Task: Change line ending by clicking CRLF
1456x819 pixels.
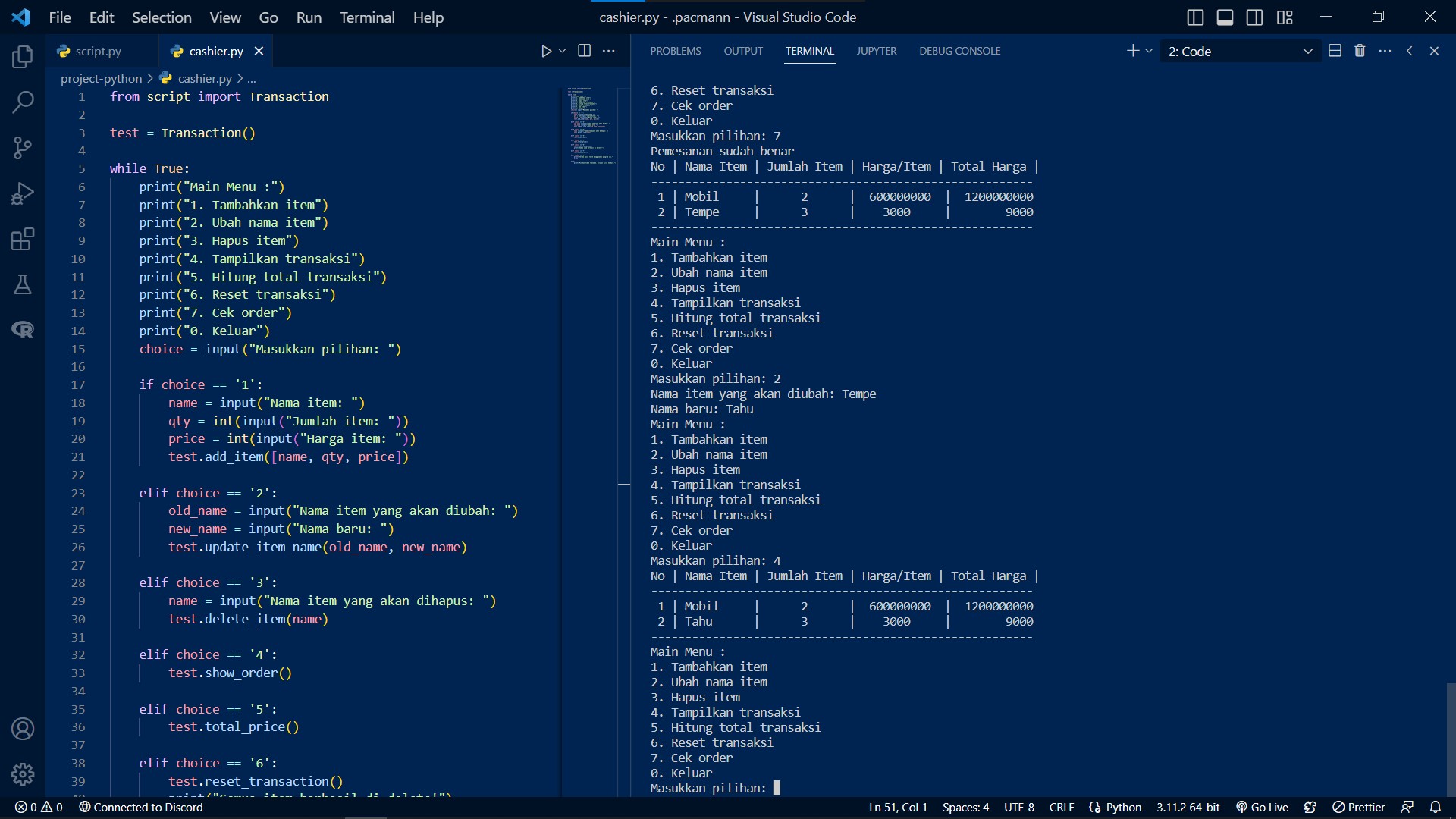Action: (1062, 807)
